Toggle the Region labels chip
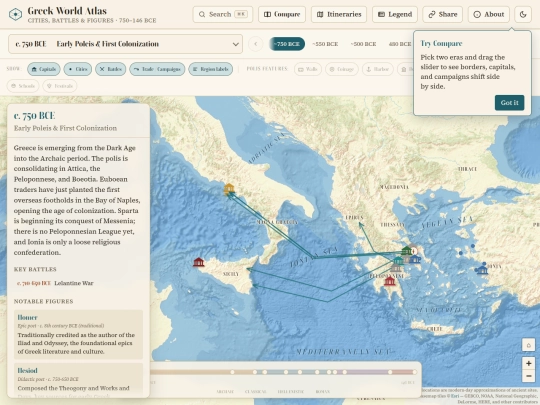This screenshot has height=405, width=540. (210, 69)
